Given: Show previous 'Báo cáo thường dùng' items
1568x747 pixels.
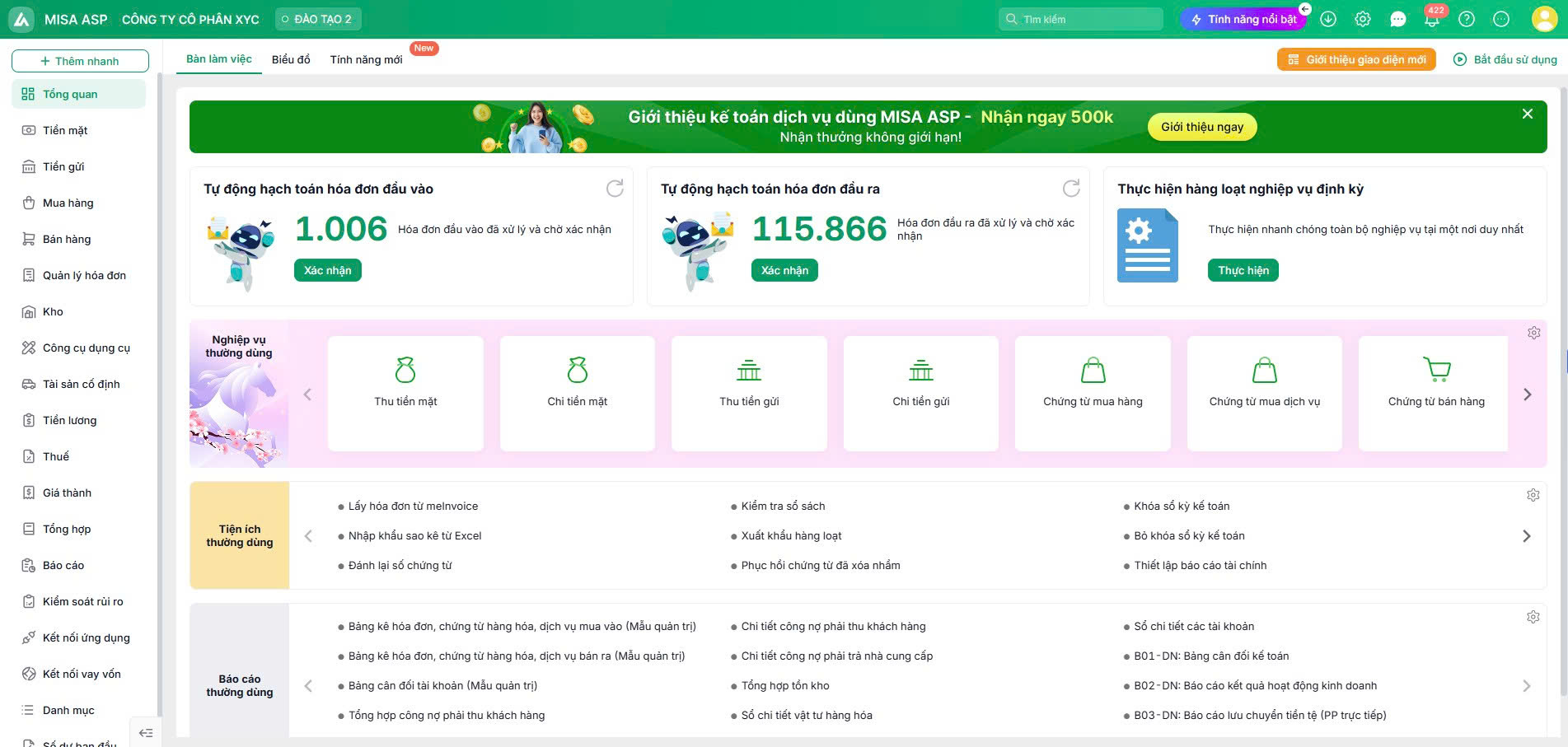Looking at the screenshot, I should pyautogui.click(x=308, y=686).
